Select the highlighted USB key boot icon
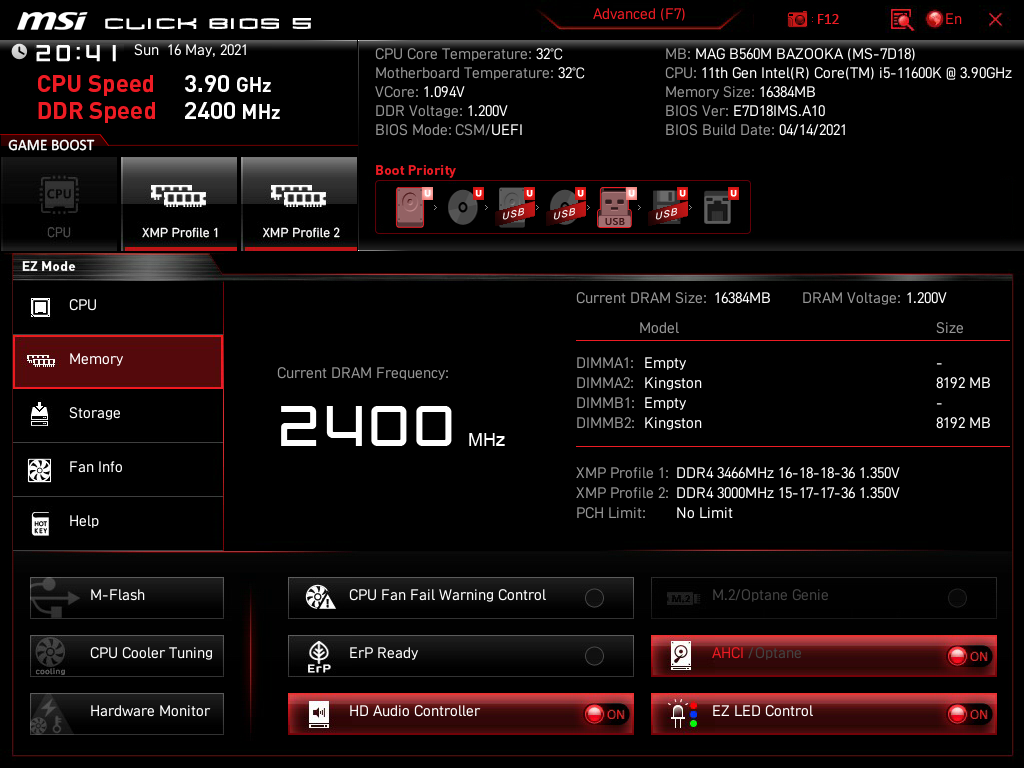The width and height of the screenshot is (1024, 768). click(x=616, y=208)
